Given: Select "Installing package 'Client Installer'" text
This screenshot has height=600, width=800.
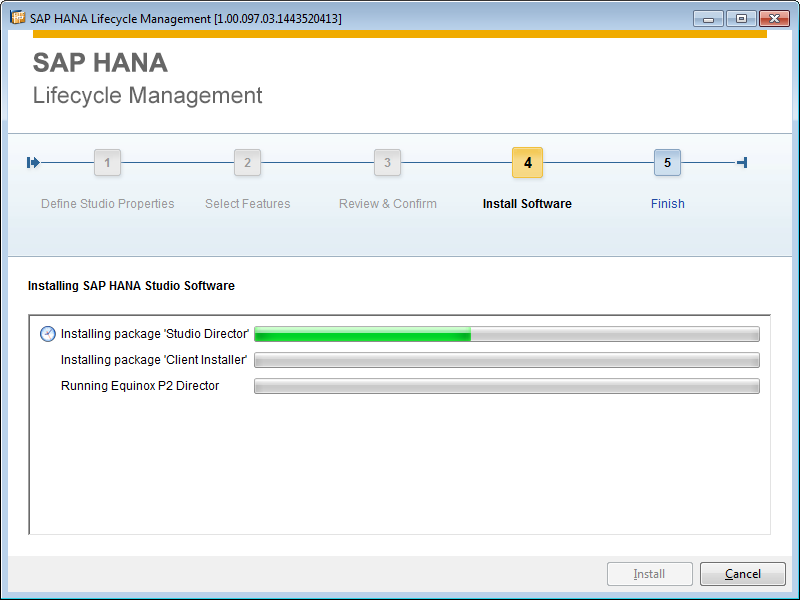Looking at the screenshot, I should (154, 360).
